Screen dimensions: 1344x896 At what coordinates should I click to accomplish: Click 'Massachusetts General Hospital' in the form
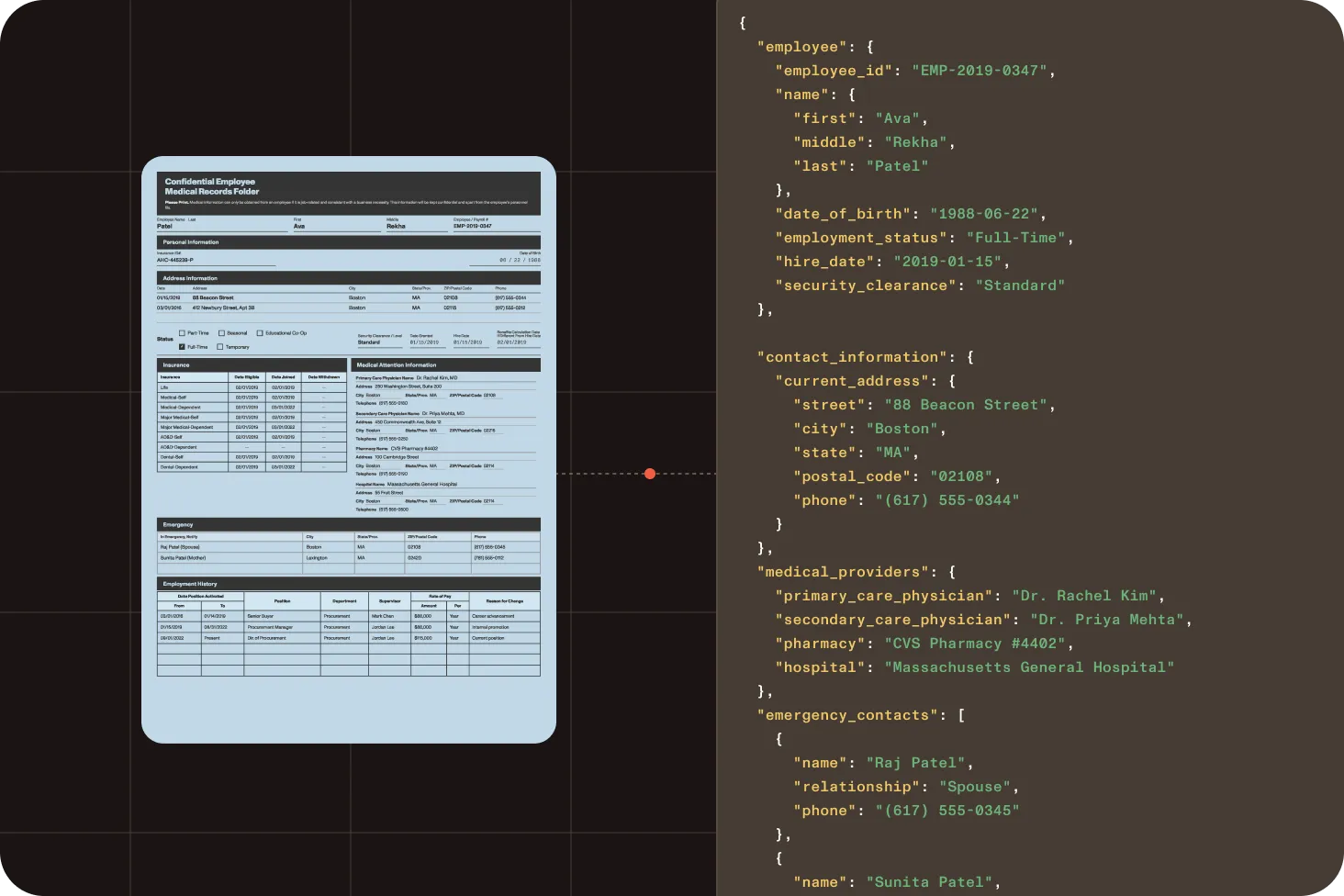(421, 484)
